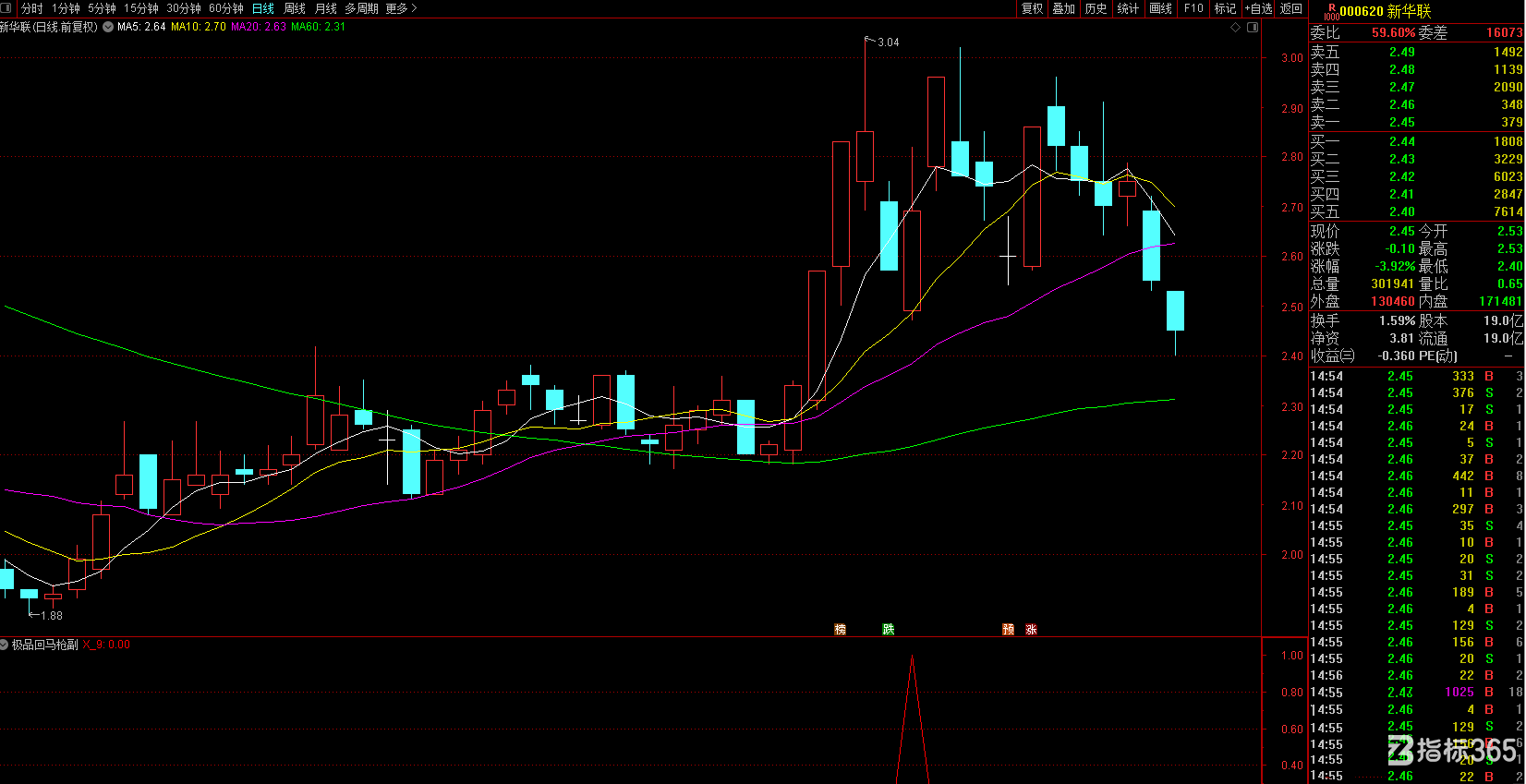
Task: Click the 买一 bid row at 2.44
Action: pyautogui.click(x=1417, y=141)
